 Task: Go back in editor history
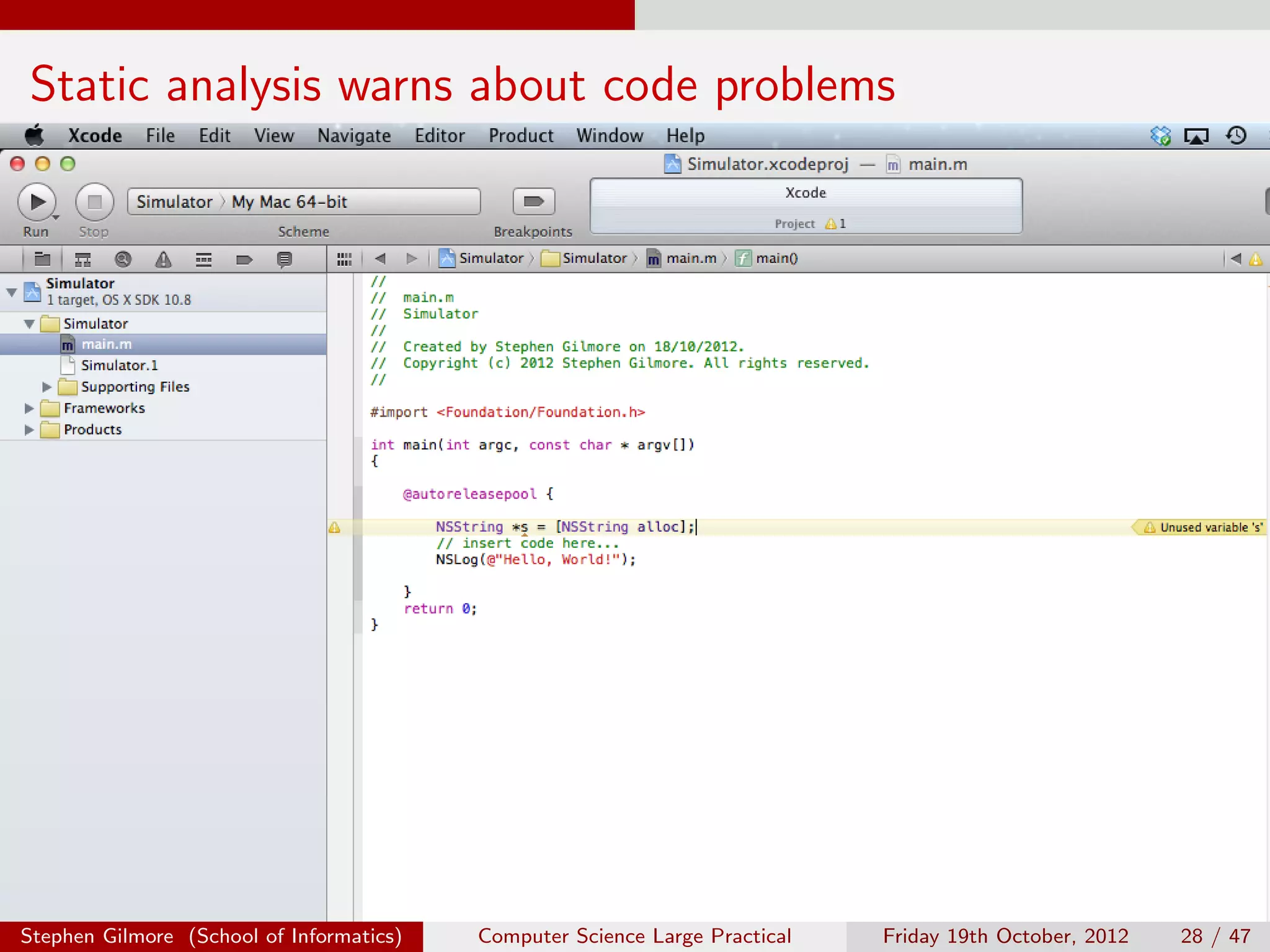point(380,258)
